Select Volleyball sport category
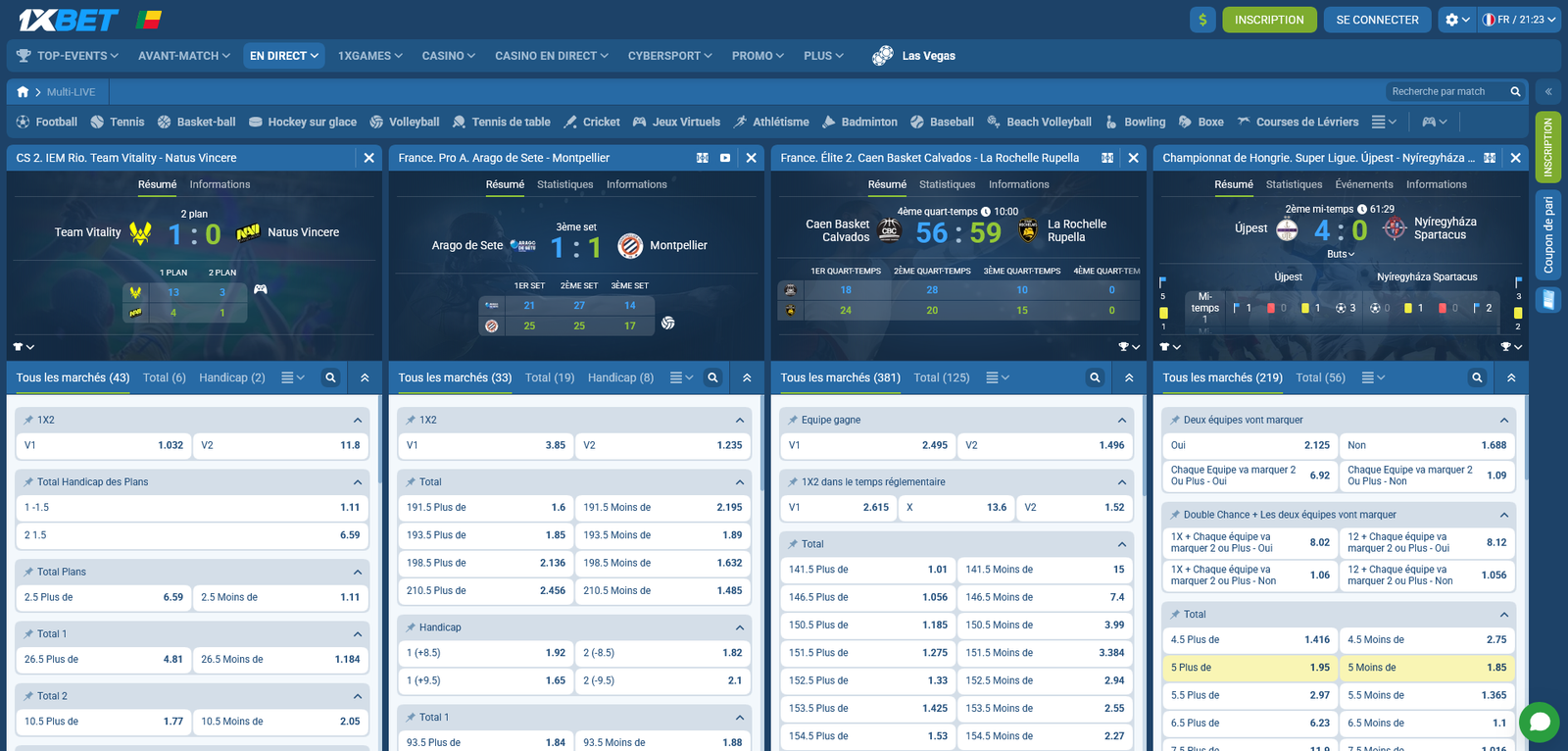This screenshot has height=751, width=1568. pyautogui.click(x=404, y=122)
